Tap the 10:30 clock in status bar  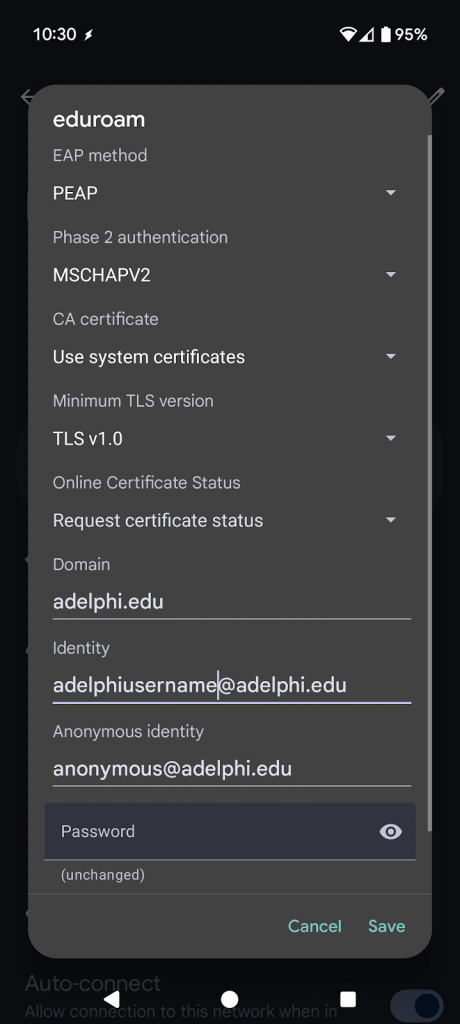(x=55, y=35)
